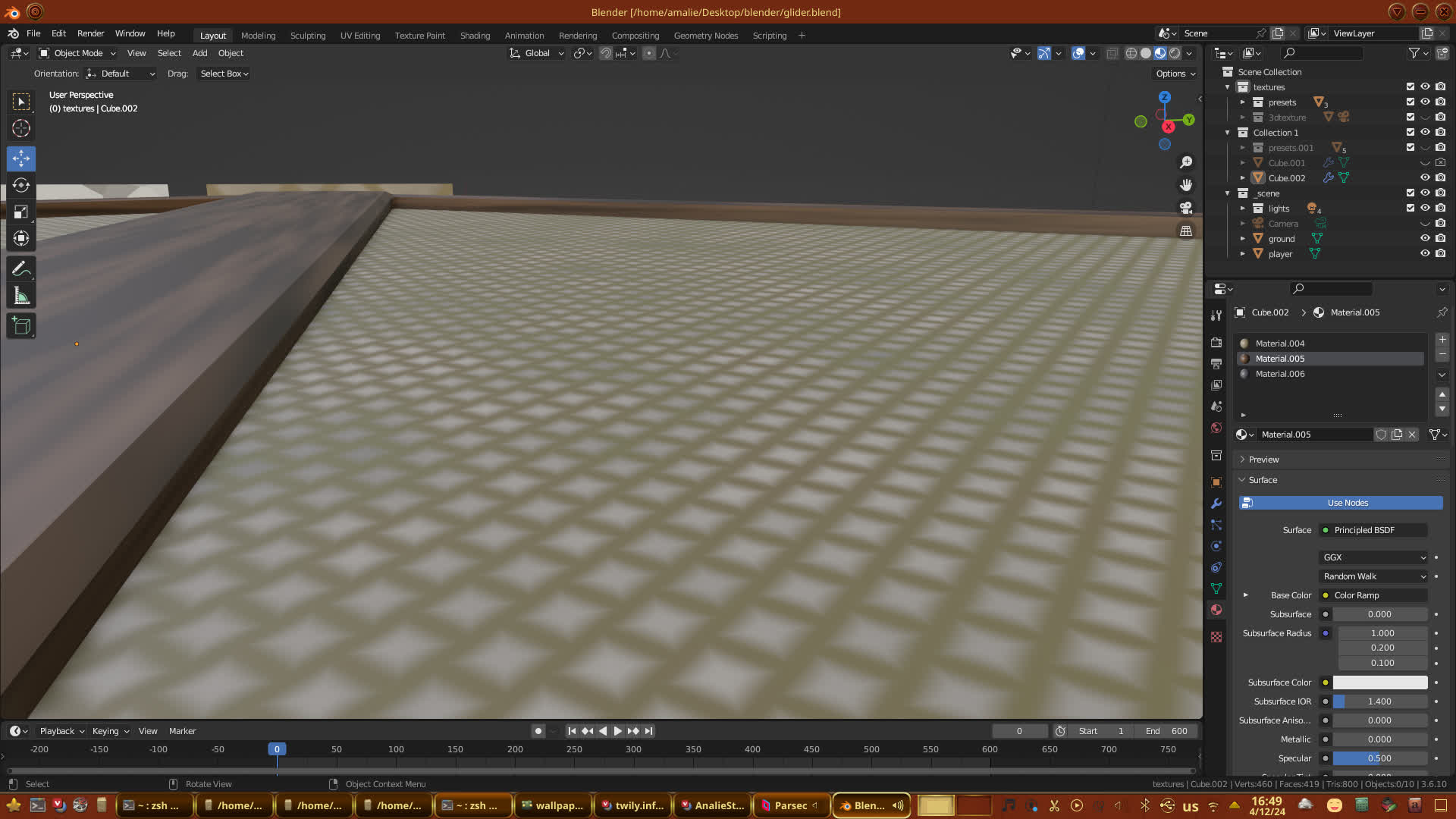
Task: Open the Render menu
Action: (x=90, y=33)
